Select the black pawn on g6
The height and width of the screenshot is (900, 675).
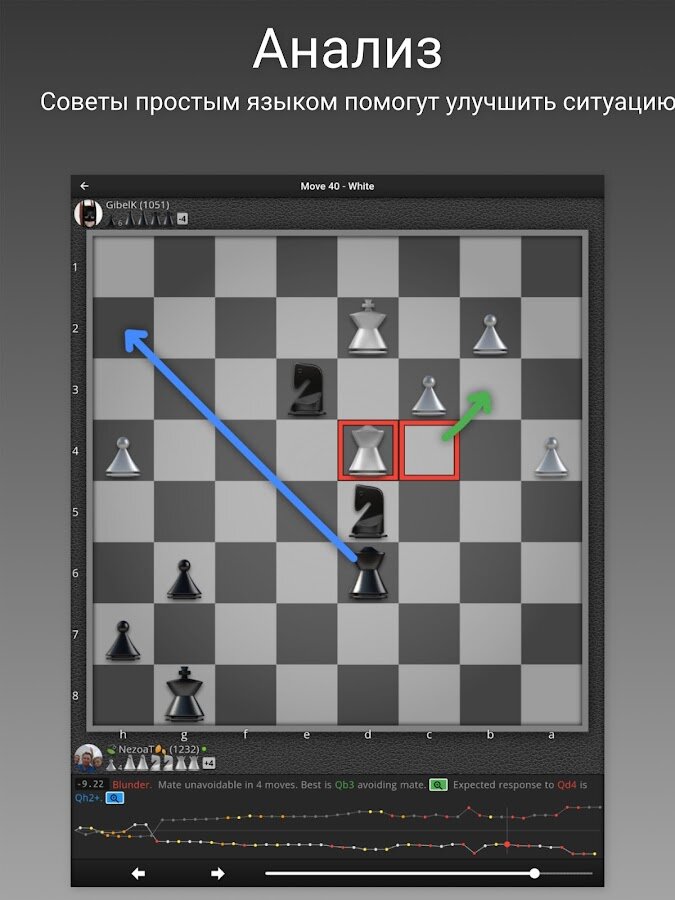[184, 579]
